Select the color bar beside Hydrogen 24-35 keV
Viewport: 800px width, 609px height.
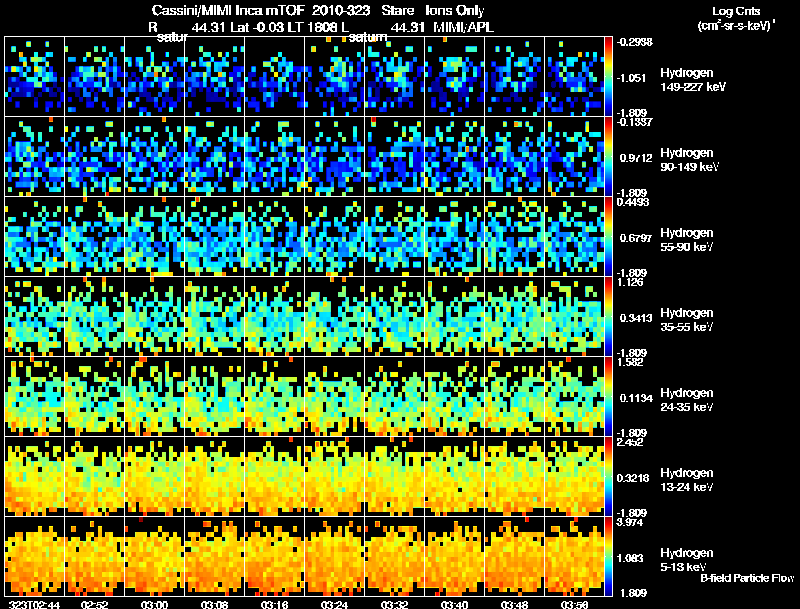608,397
